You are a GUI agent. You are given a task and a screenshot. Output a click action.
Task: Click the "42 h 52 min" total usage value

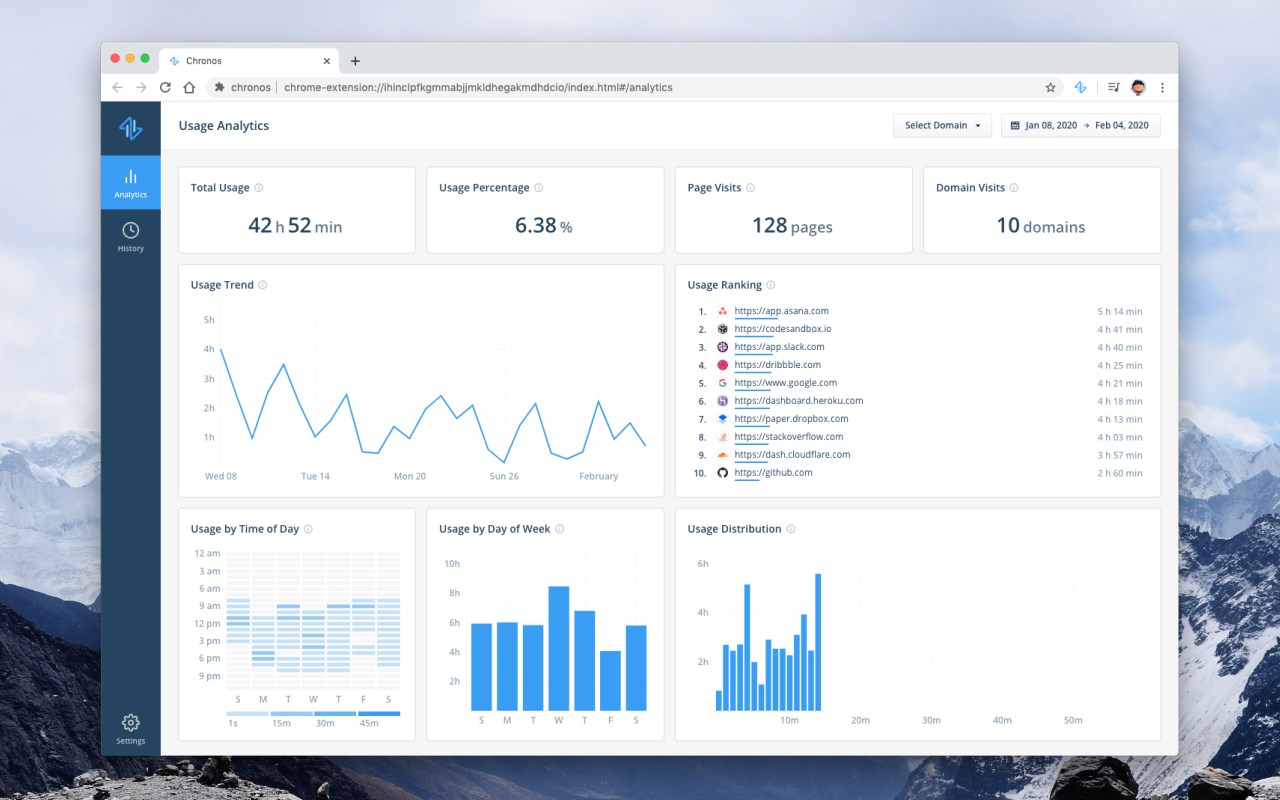pyautogui.click(x=295, y=226)
